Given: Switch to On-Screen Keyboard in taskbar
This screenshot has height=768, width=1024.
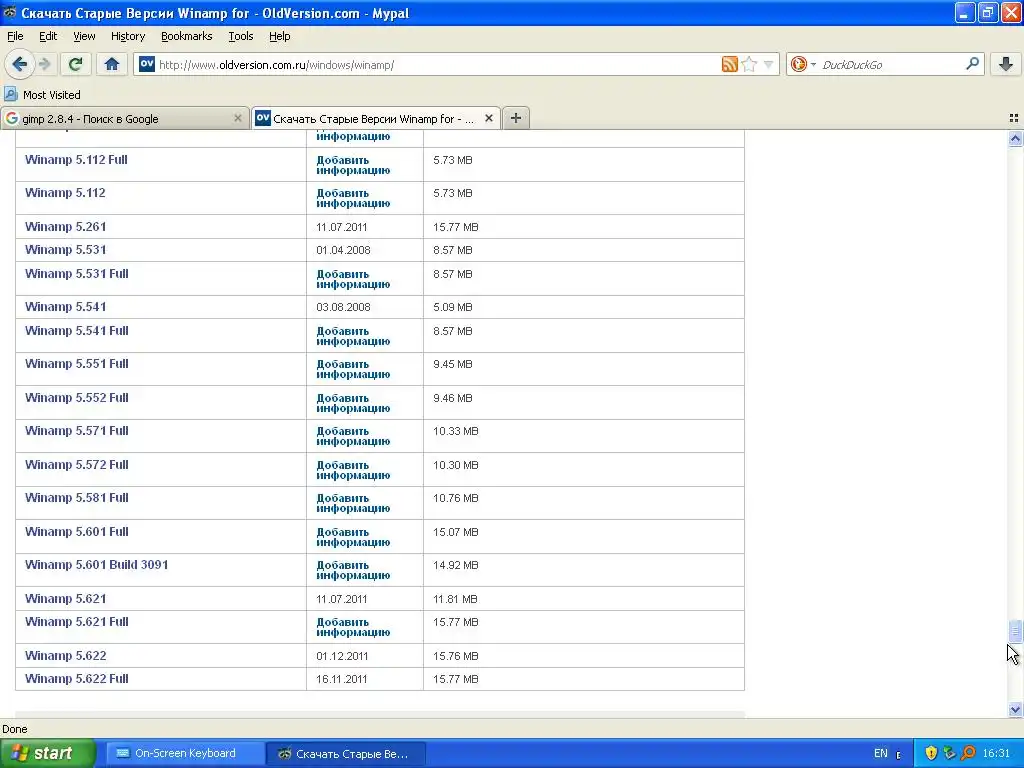Looking at the screenshot, I should pos(185,753).
